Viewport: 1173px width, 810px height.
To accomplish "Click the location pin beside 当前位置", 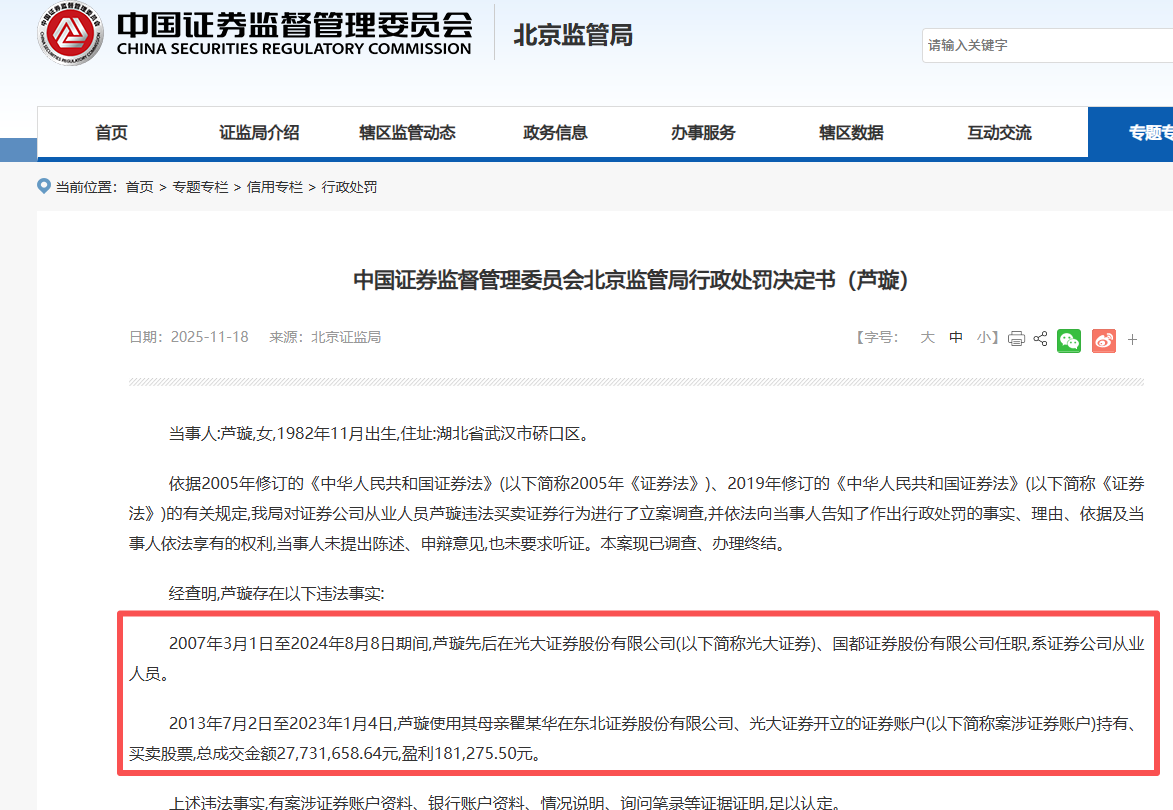I will 42,186.
